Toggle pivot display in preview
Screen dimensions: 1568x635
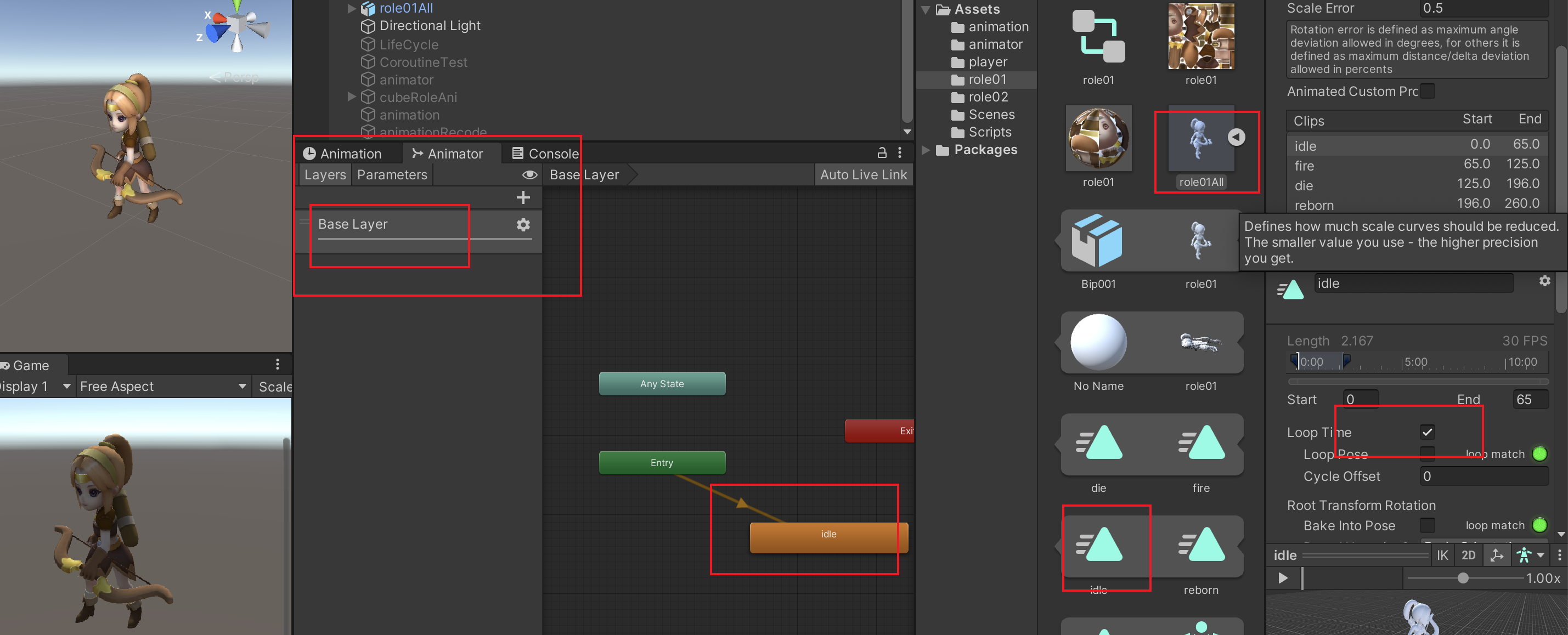pos(1496,555)
